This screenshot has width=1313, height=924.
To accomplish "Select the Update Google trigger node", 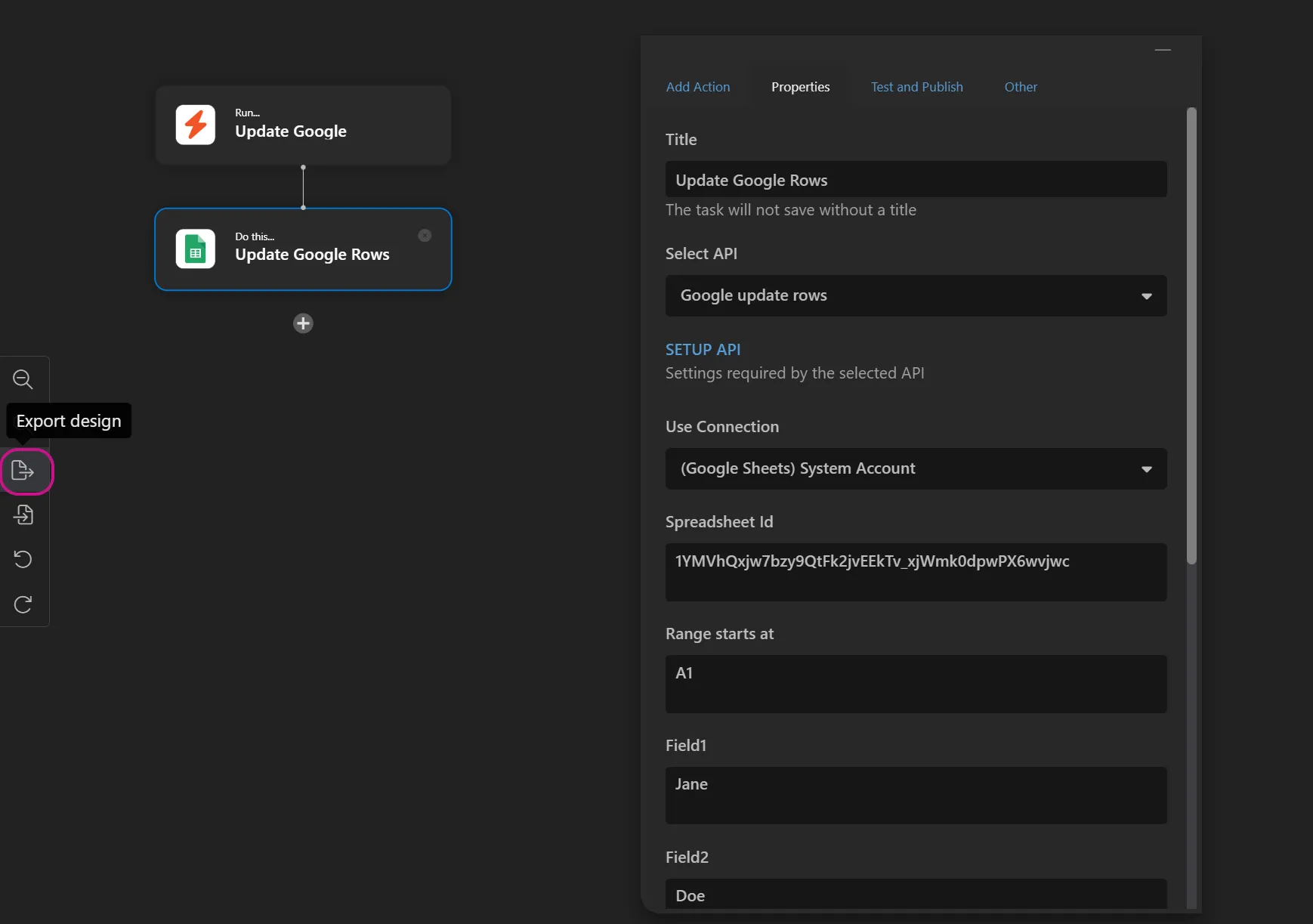I will point(303,125).
